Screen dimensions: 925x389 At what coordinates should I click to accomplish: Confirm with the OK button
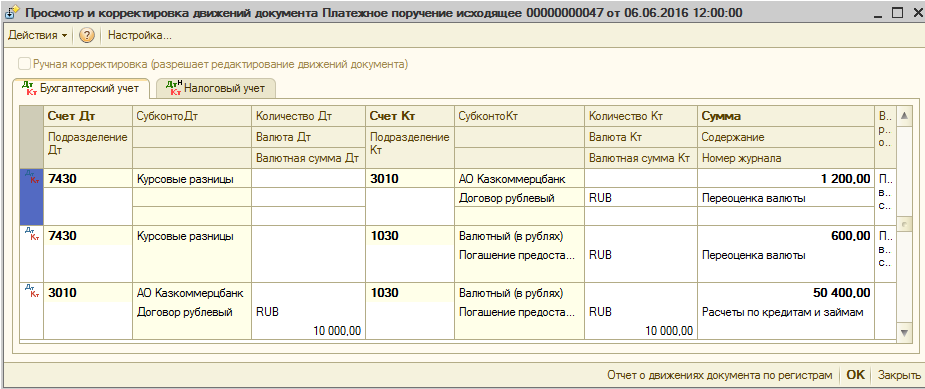coord(855,375)
